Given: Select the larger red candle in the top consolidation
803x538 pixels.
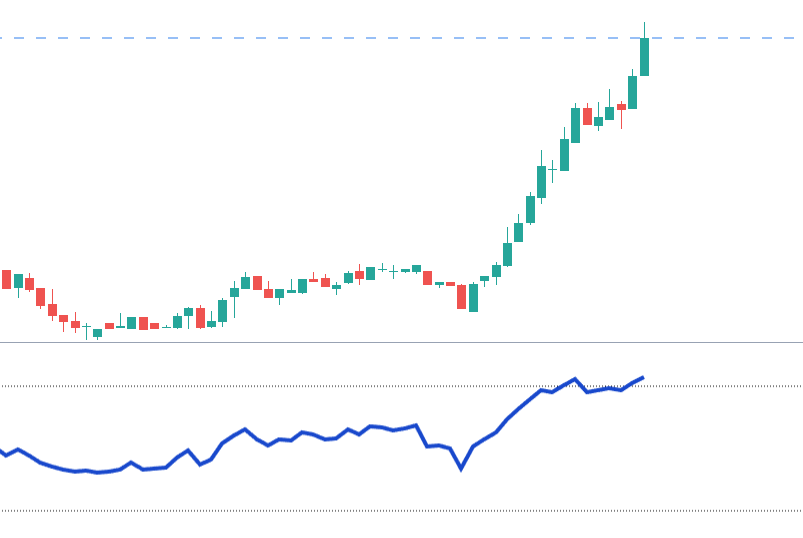Looking at the screenshot, I should tap(587, 116).
